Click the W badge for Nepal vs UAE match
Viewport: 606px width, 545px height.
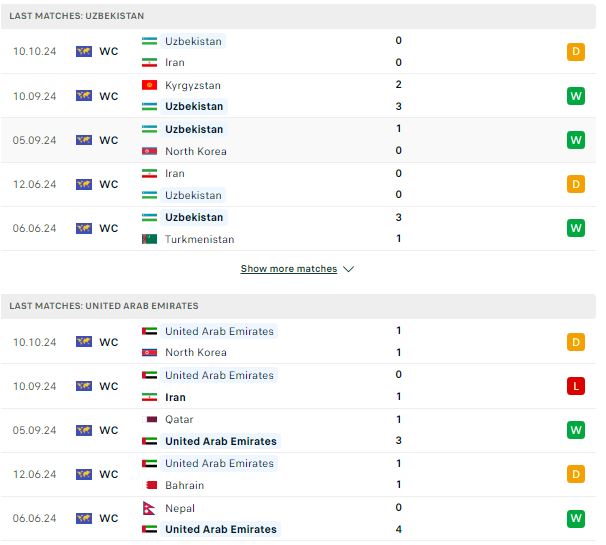tap(575, 518)
